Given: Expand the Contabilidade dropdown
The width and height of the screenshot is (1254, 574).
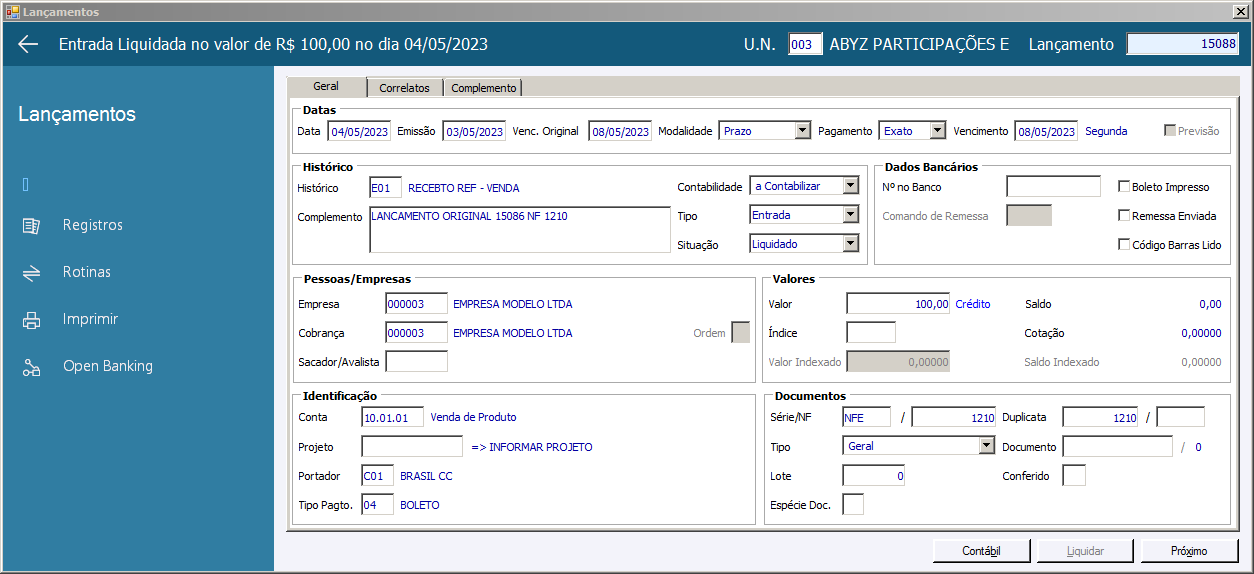Looking at the screenshot, I should [850, 186].
